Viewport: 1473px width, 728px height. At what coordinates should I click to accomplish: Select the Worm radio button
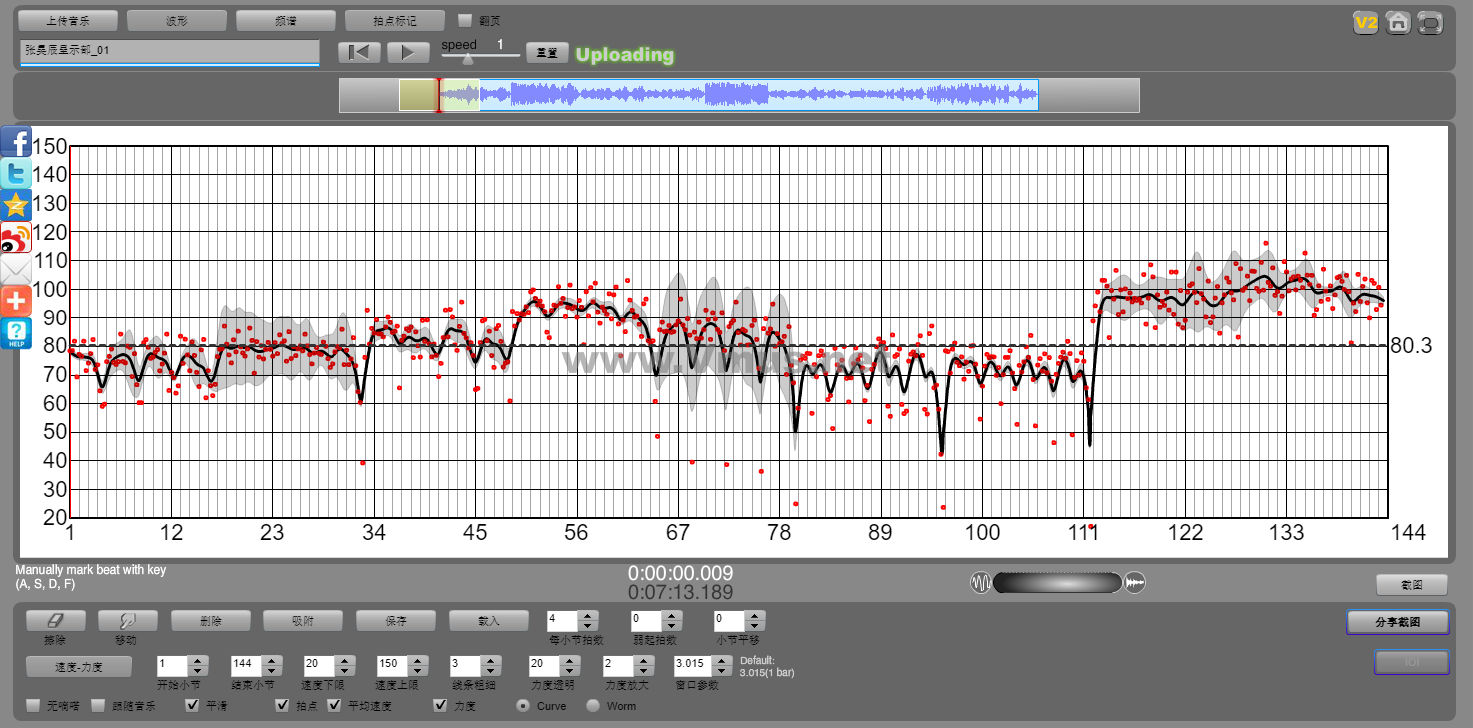593,706
